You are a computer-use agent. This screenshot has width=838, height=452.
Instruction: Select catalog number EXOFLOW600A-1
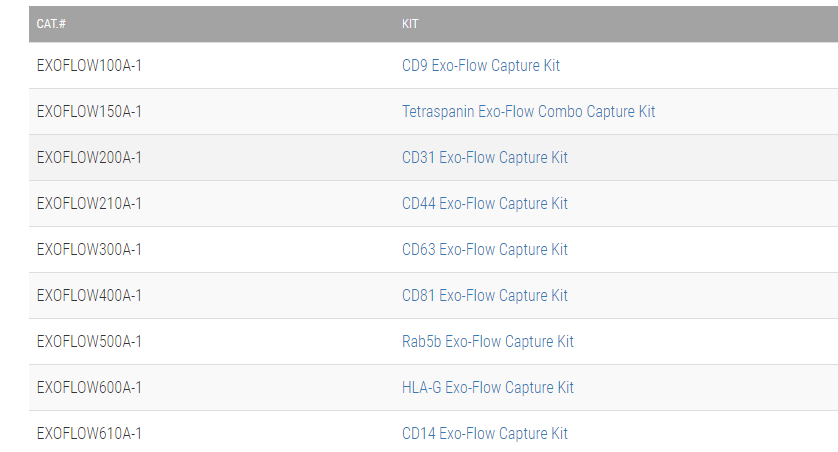click(89, 387)
